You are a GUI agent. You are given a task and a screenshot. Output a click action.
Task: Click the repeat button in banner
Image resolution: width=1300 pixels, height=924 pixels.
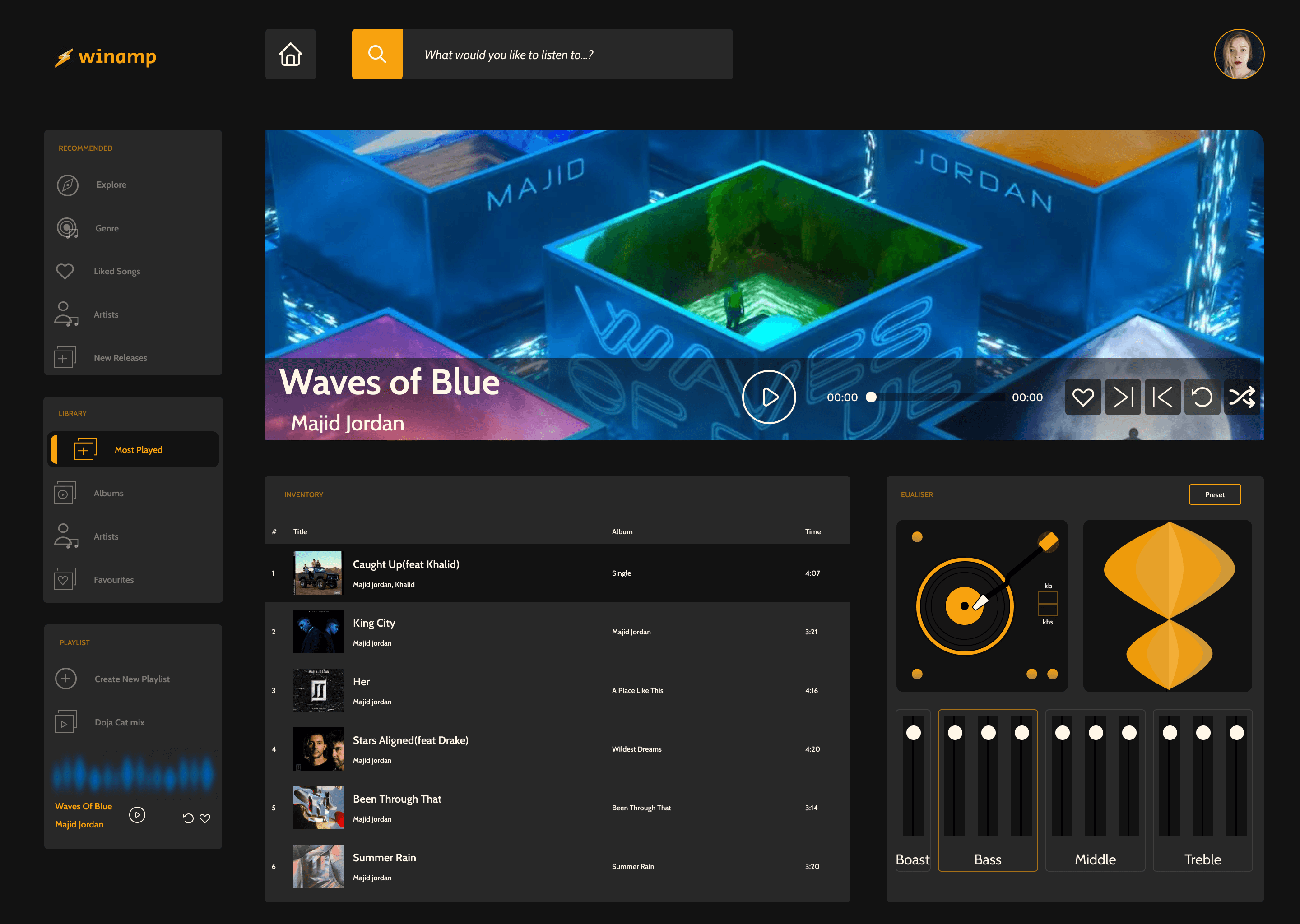point(1202,397)
